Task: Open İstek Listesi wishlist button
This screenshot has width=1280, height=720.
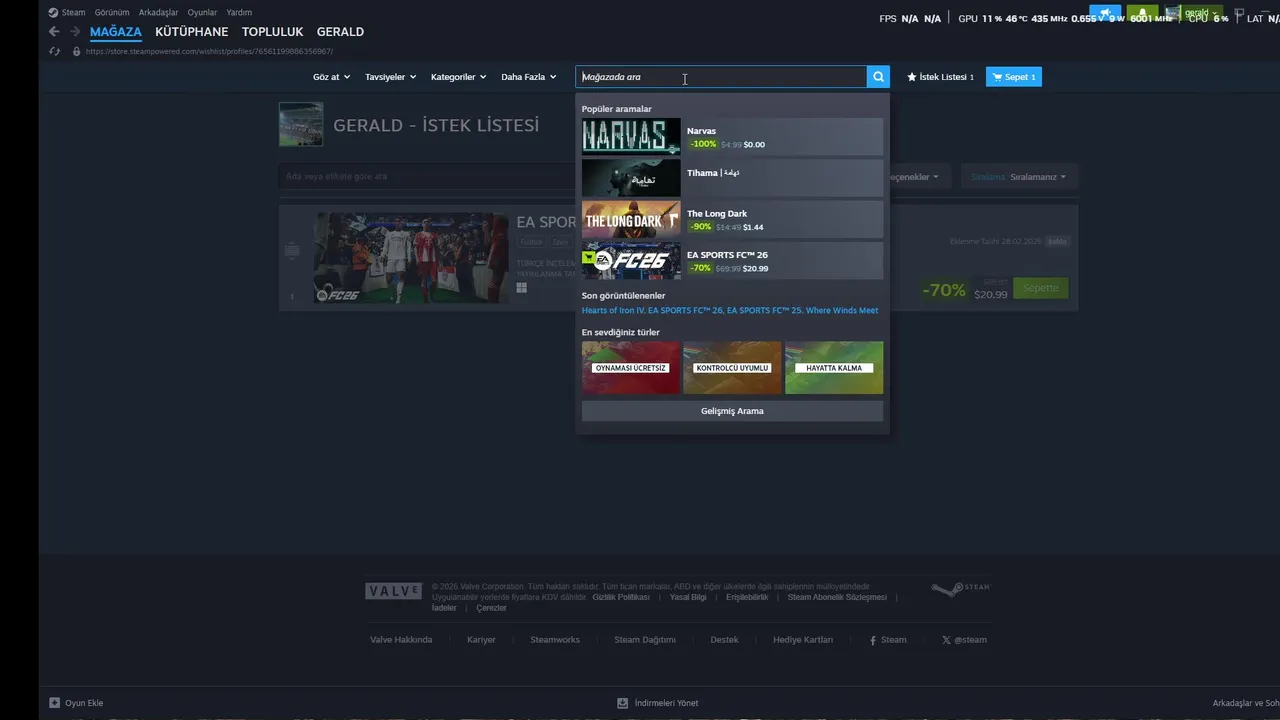Action: click(x=940, y=77)
